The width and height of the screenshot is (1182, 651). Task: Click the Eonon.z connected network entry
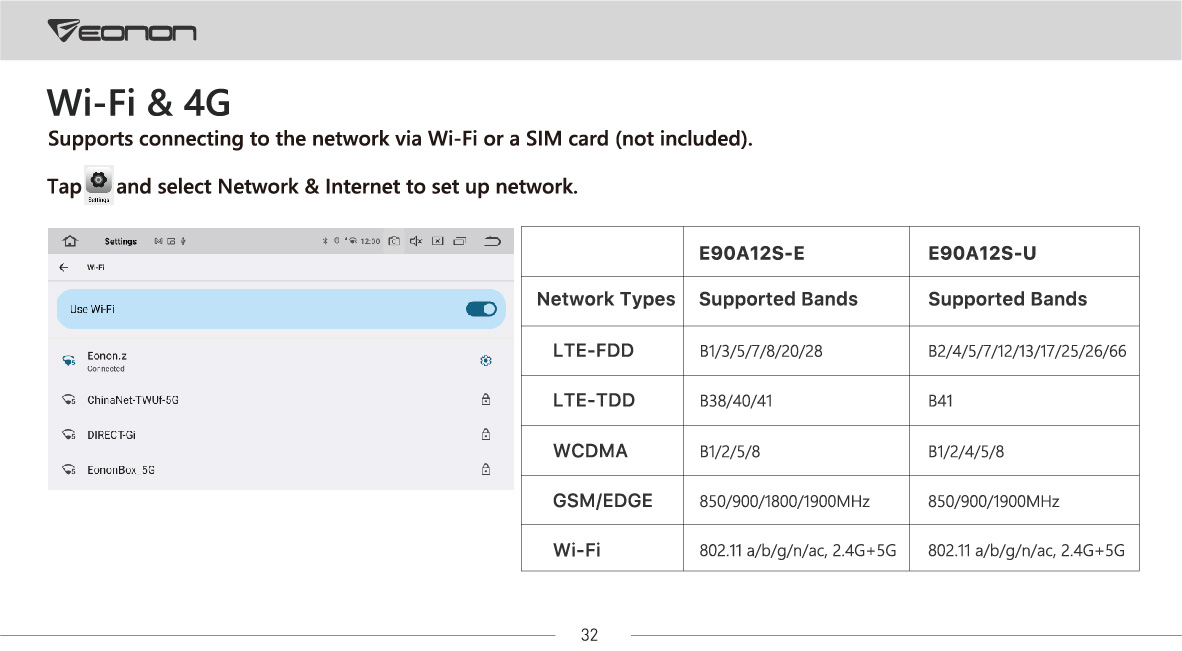[x=280, y=362]
